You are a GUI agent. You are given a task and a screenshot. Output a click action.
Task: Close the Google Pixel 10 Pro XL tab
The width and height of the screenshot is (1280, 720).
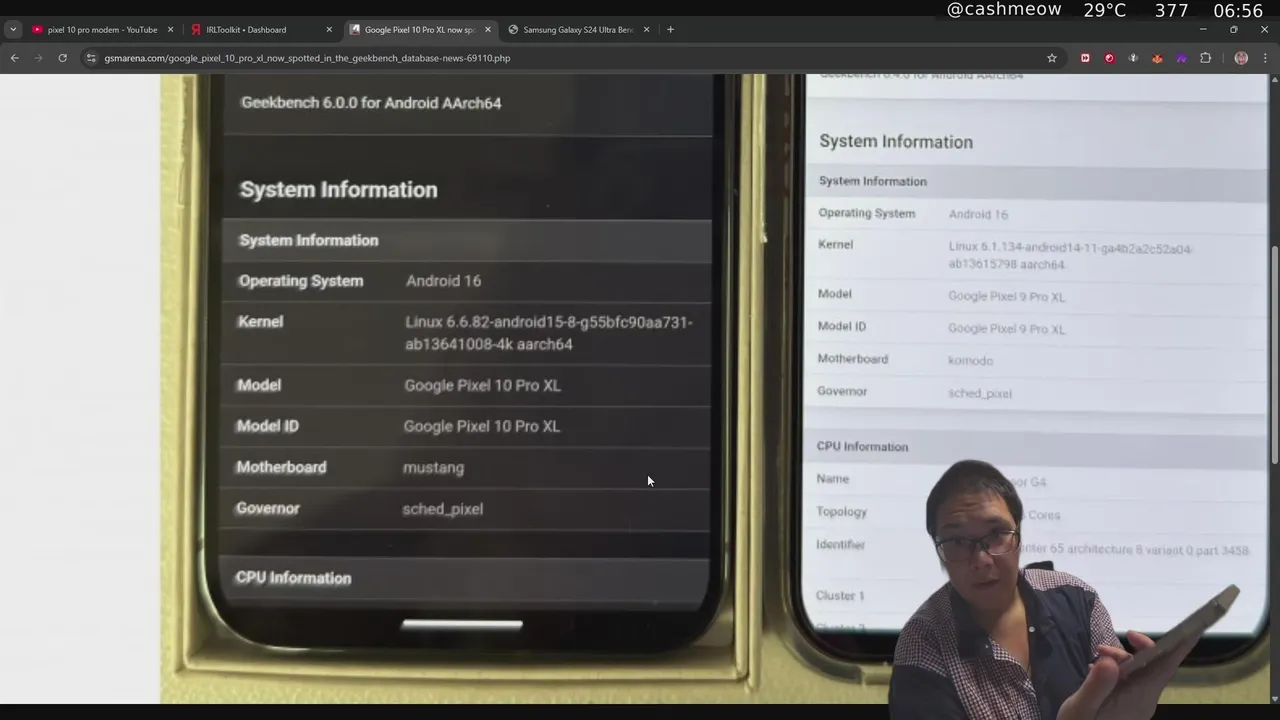pyautogui.click(x=488, y=30)
